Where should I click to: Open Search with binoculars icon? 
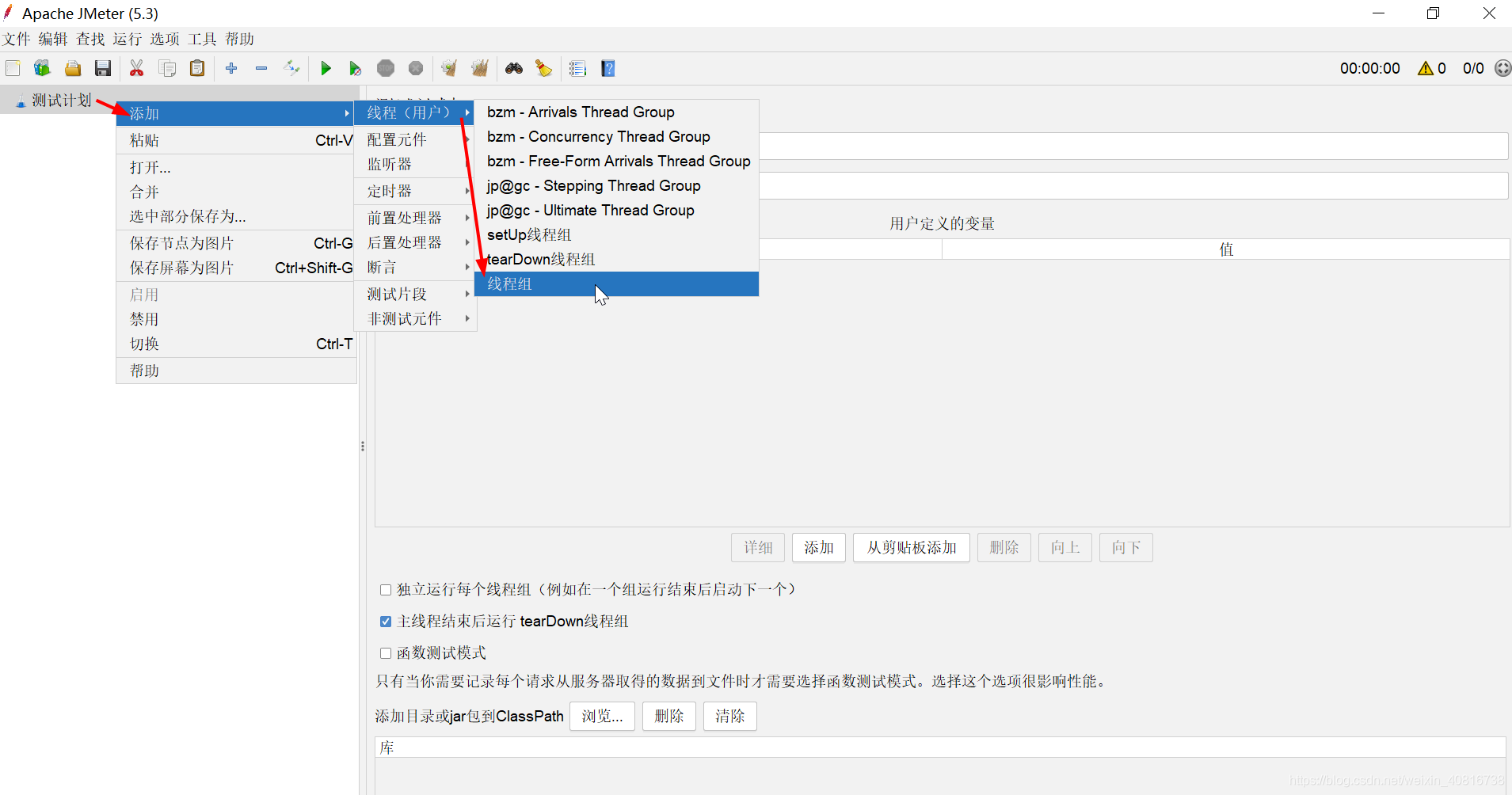click(x=514, y=68)
